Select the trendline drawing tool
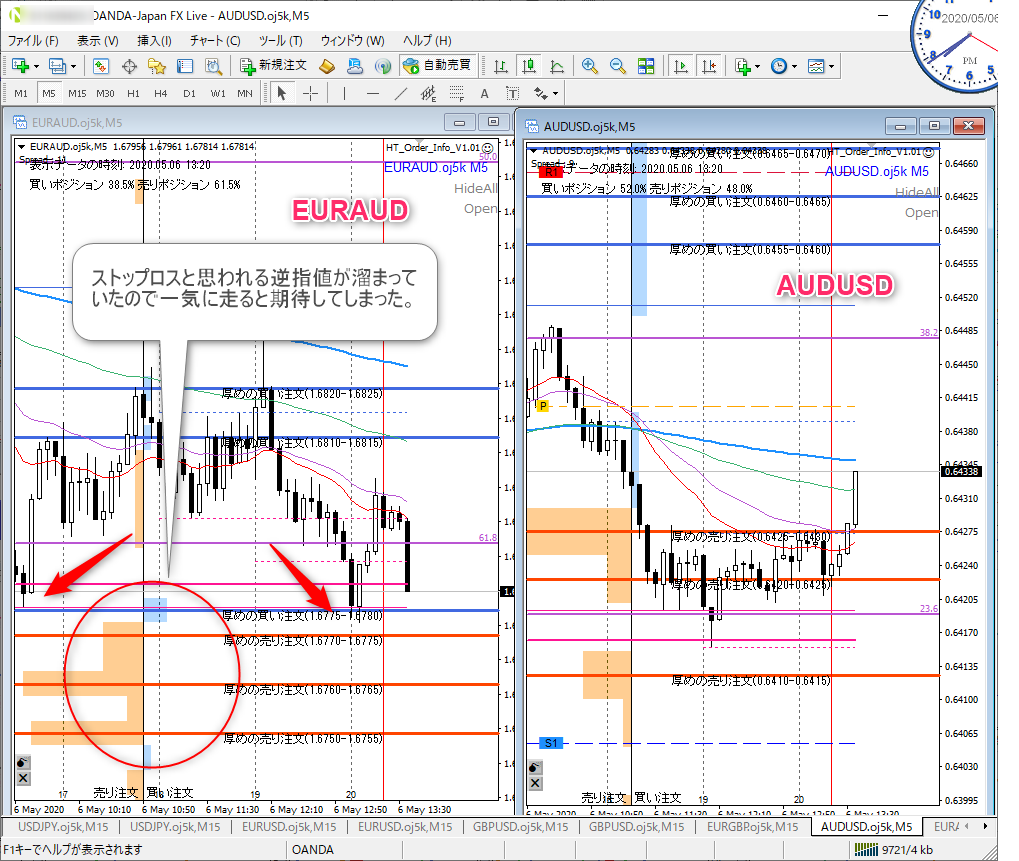The image size is (1019, 861). tap(401, 93)
